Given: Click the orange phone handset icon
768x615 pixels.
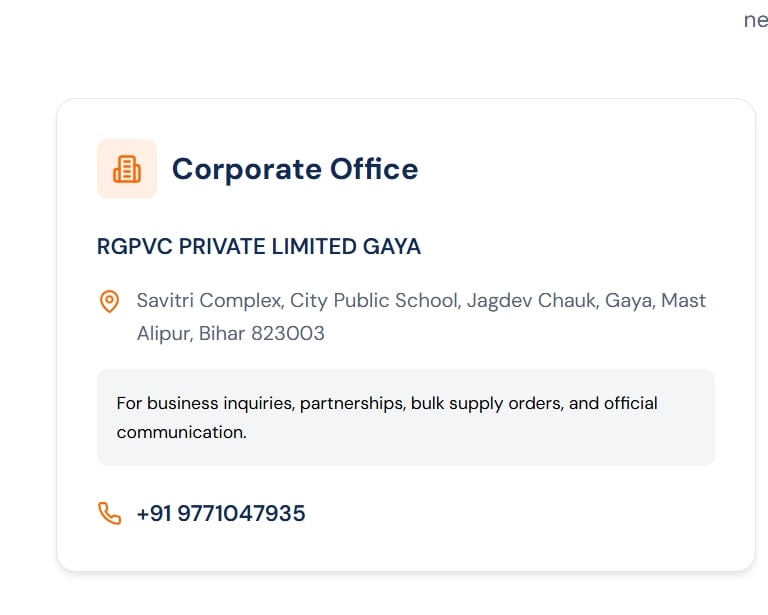Looking at the screenshot, I should click(x=109, y=514).
